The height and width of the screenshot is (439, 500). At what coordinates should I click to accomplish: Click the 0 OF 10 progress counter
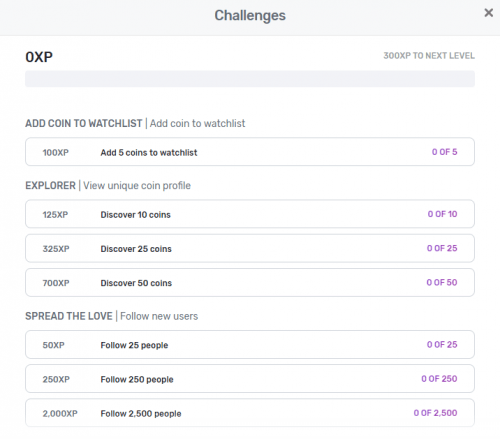pos(442,214)
